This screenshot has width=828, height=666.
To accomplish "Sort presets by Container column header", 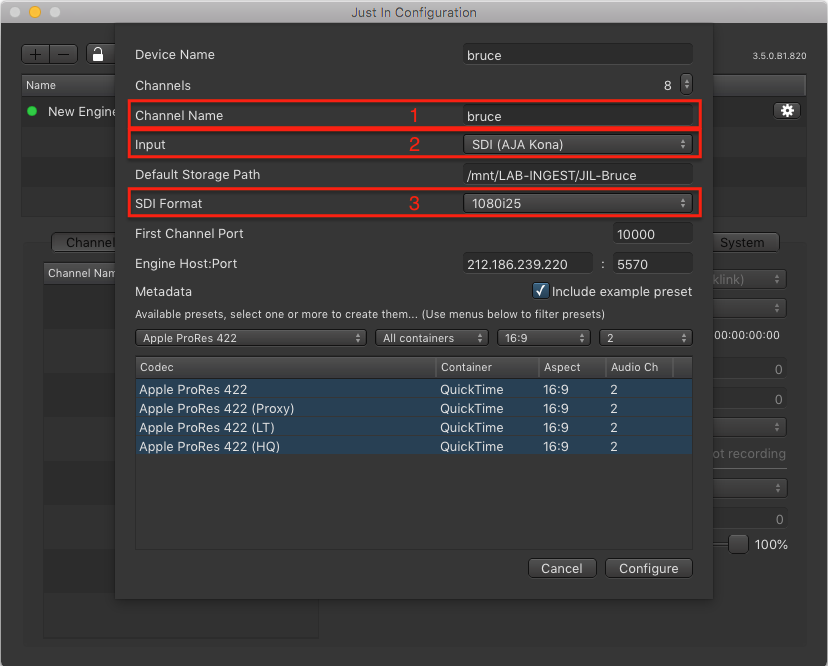I will coord(487,367).
